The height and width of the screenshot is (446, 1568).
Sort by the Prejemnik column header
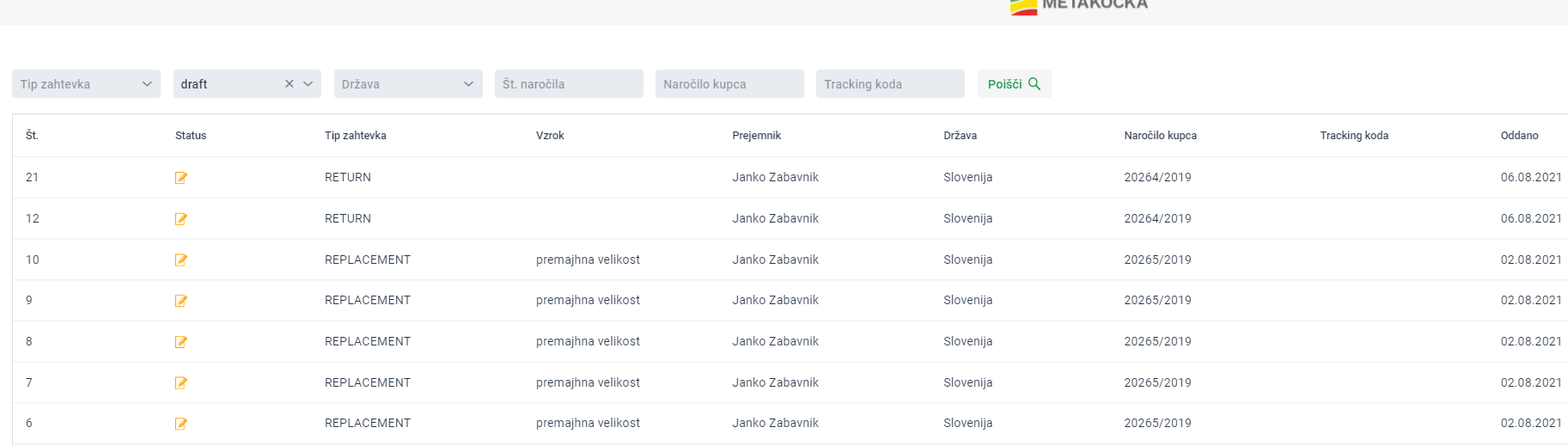coord(756,136)
